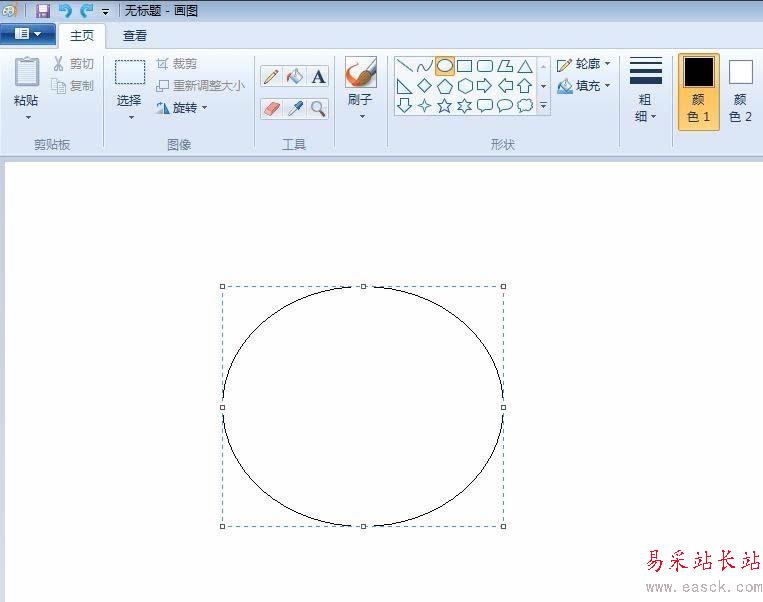Open the 轮廓 outline dropdown

[x=583, y=64]
